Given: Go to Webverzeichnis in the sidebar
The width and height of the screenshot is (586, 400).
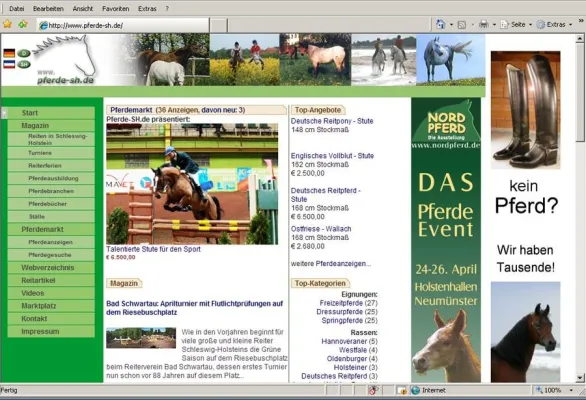Looking at the screenshot, I should click(x=51, y=268).
